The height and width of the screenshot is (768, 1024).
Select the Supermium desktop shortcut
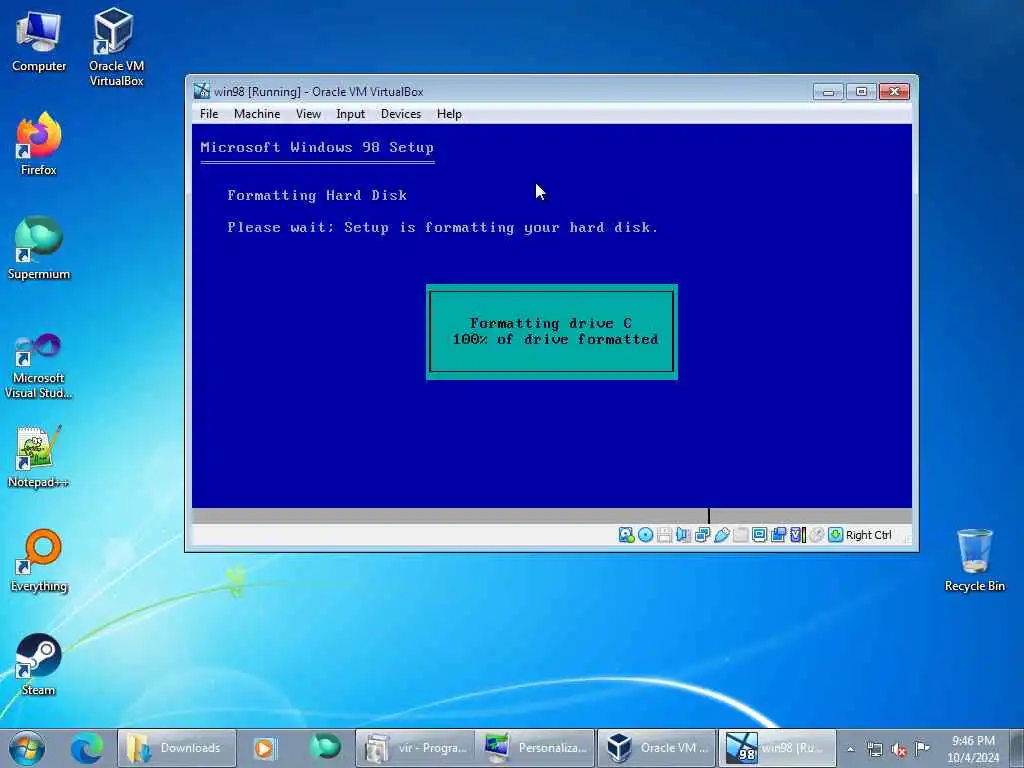[39, 248]
